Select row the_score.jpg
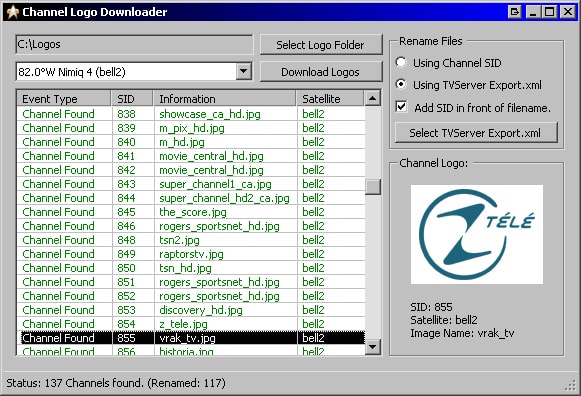The image size is (581, 396). (191, 212)
